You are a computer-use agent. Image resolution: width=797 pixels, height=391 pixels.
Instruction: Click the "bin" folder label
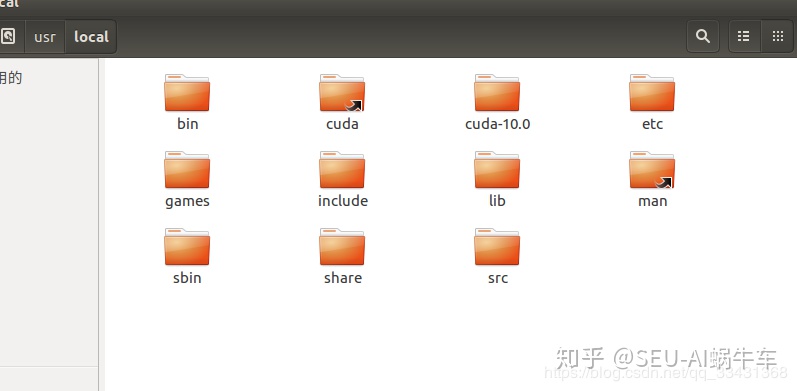188,124
